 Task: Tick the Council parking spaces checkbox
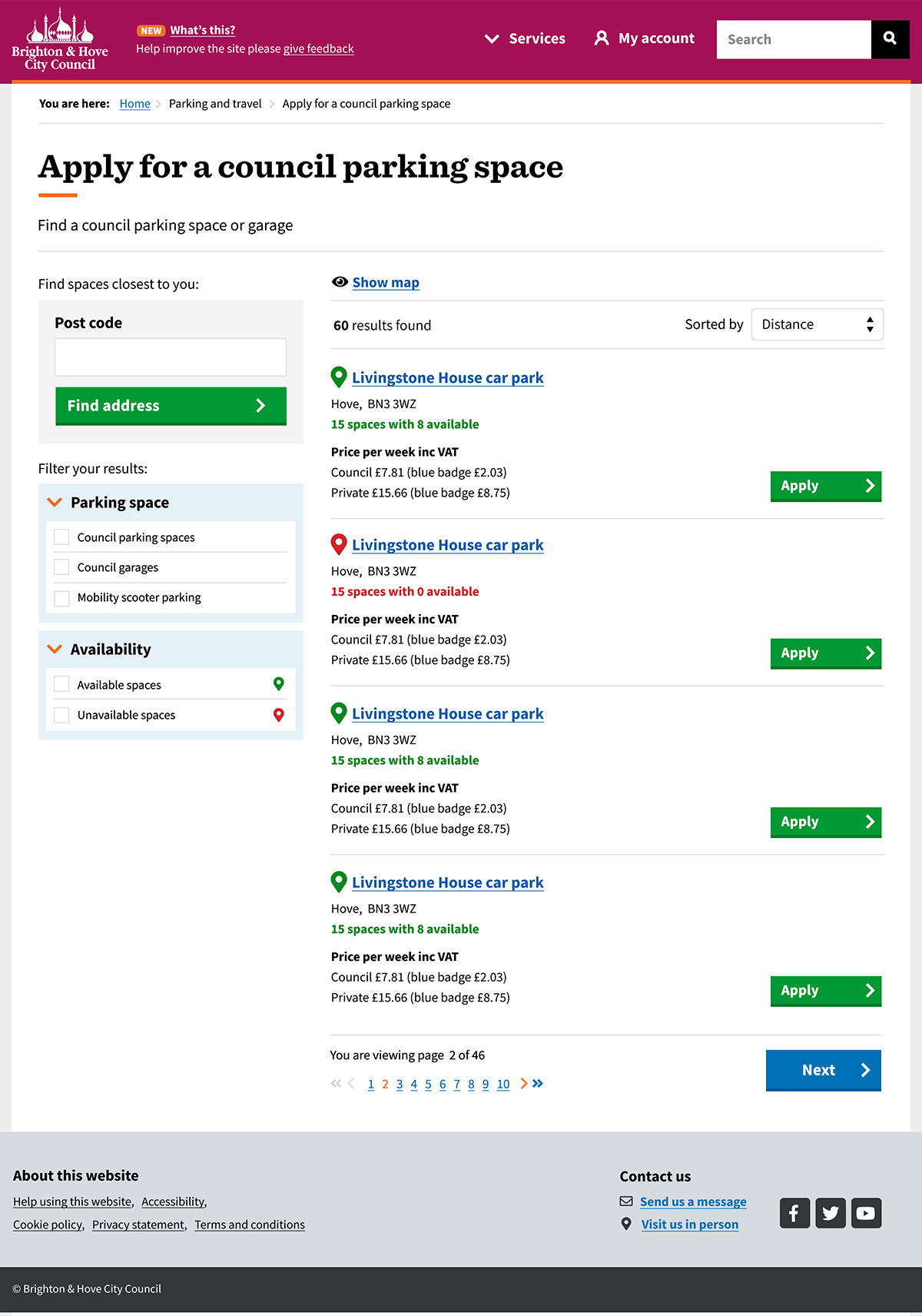click(x=62, y=537)
